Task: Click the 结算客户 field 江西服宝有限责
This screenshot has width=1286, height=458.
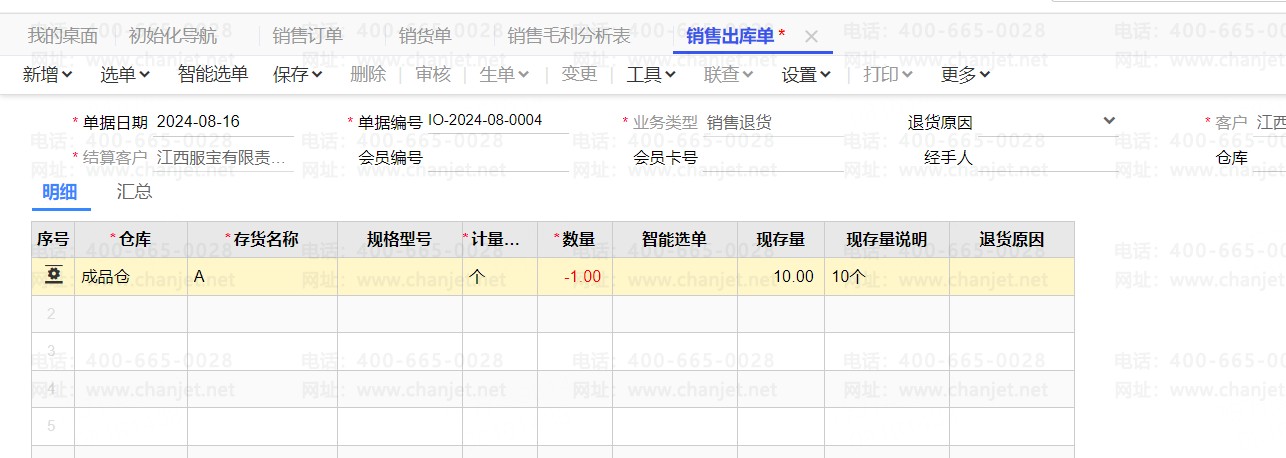Action: [x=225, y=157]
